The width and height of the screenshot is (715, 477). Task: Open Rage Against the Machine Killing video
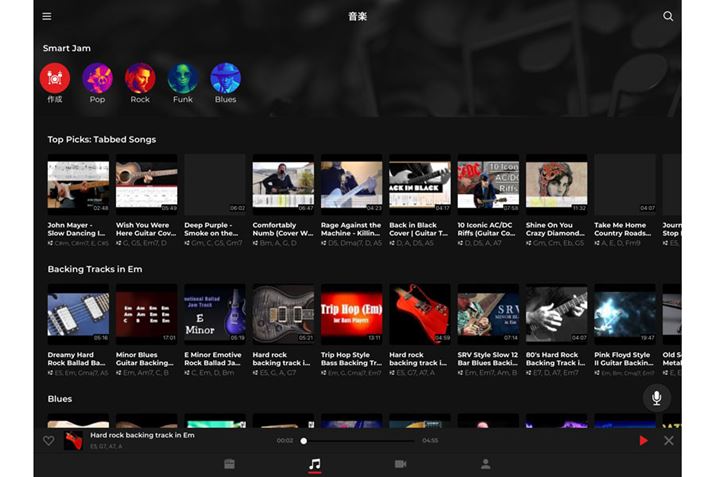click(352, 200)
